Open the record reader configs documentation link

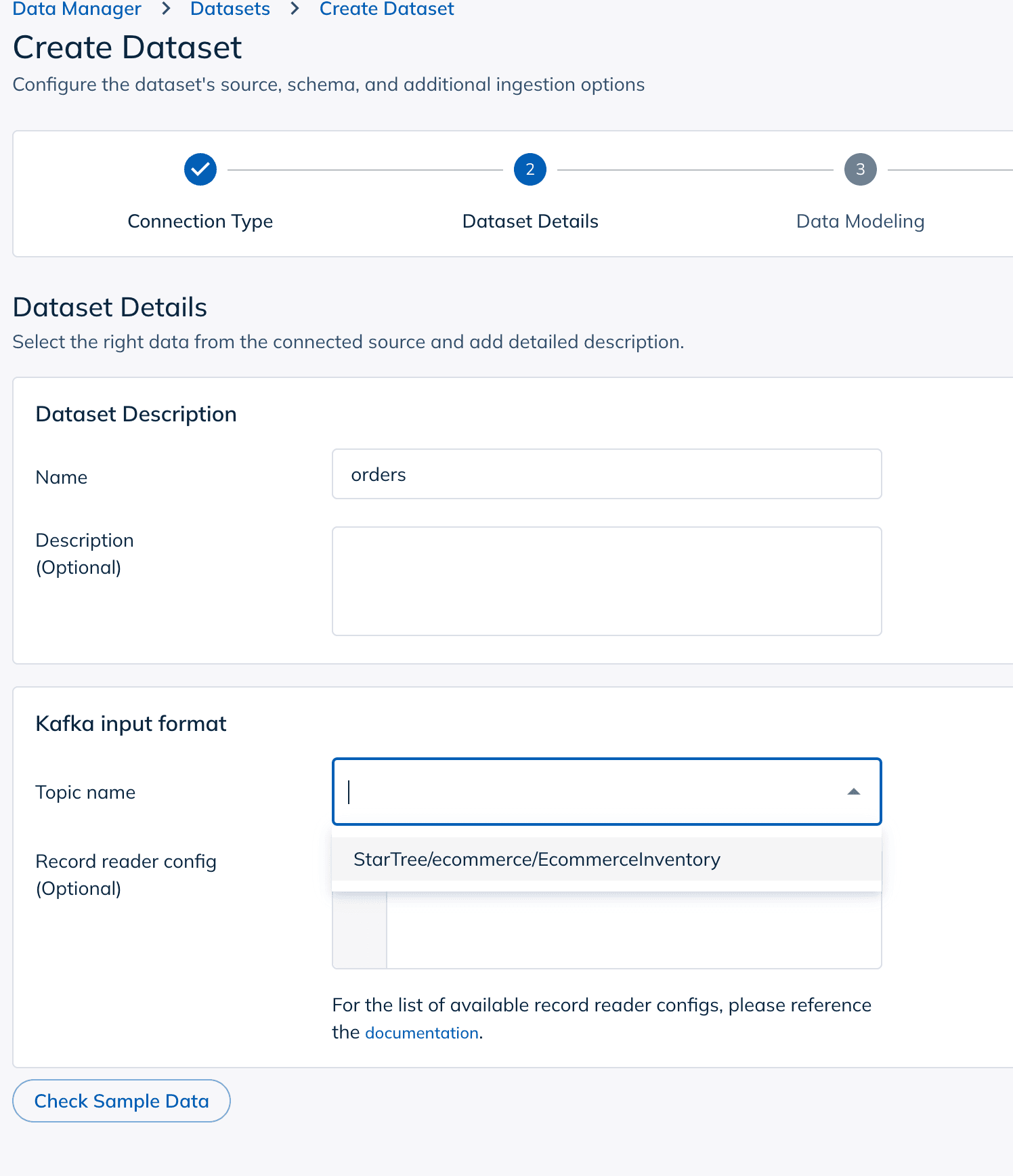tap(421, 1032)
